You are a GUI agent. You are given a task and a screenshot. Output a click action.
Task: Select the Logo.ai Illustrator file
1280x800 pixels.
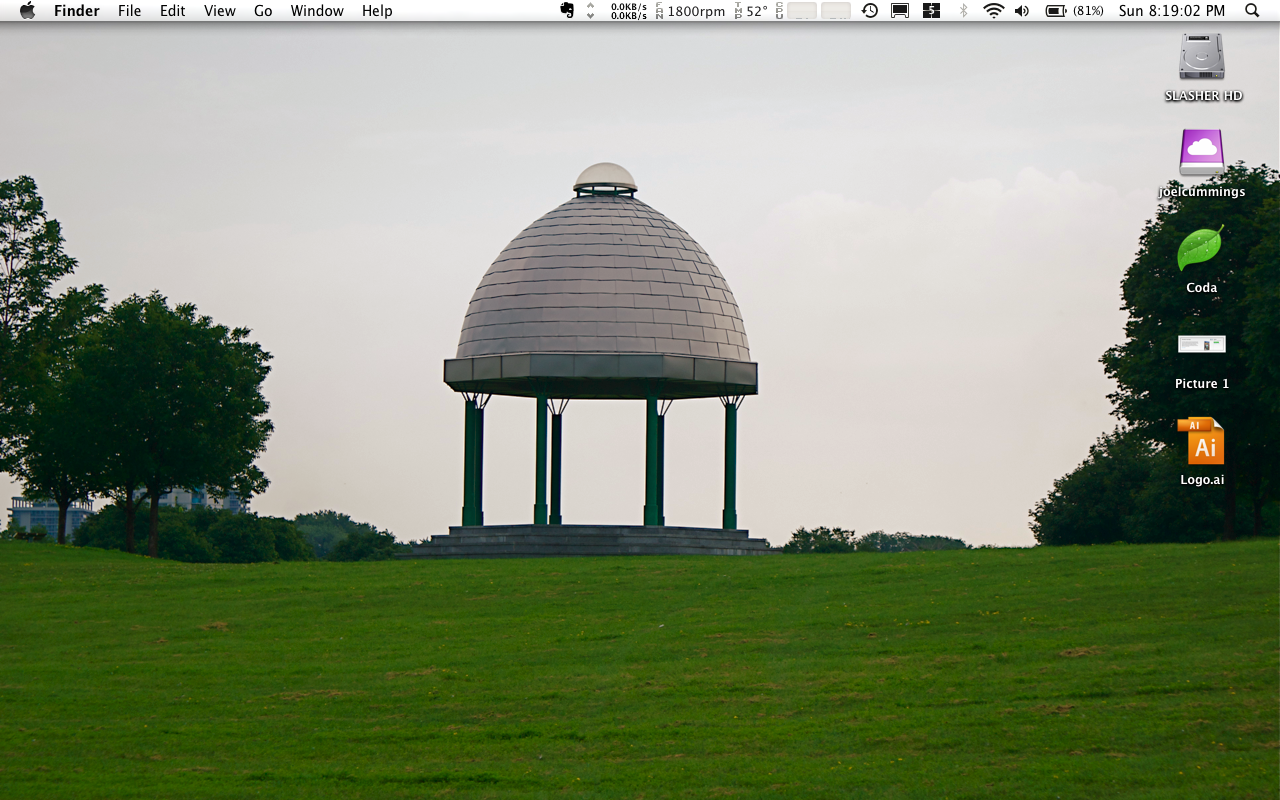(x=1201, y=442)
